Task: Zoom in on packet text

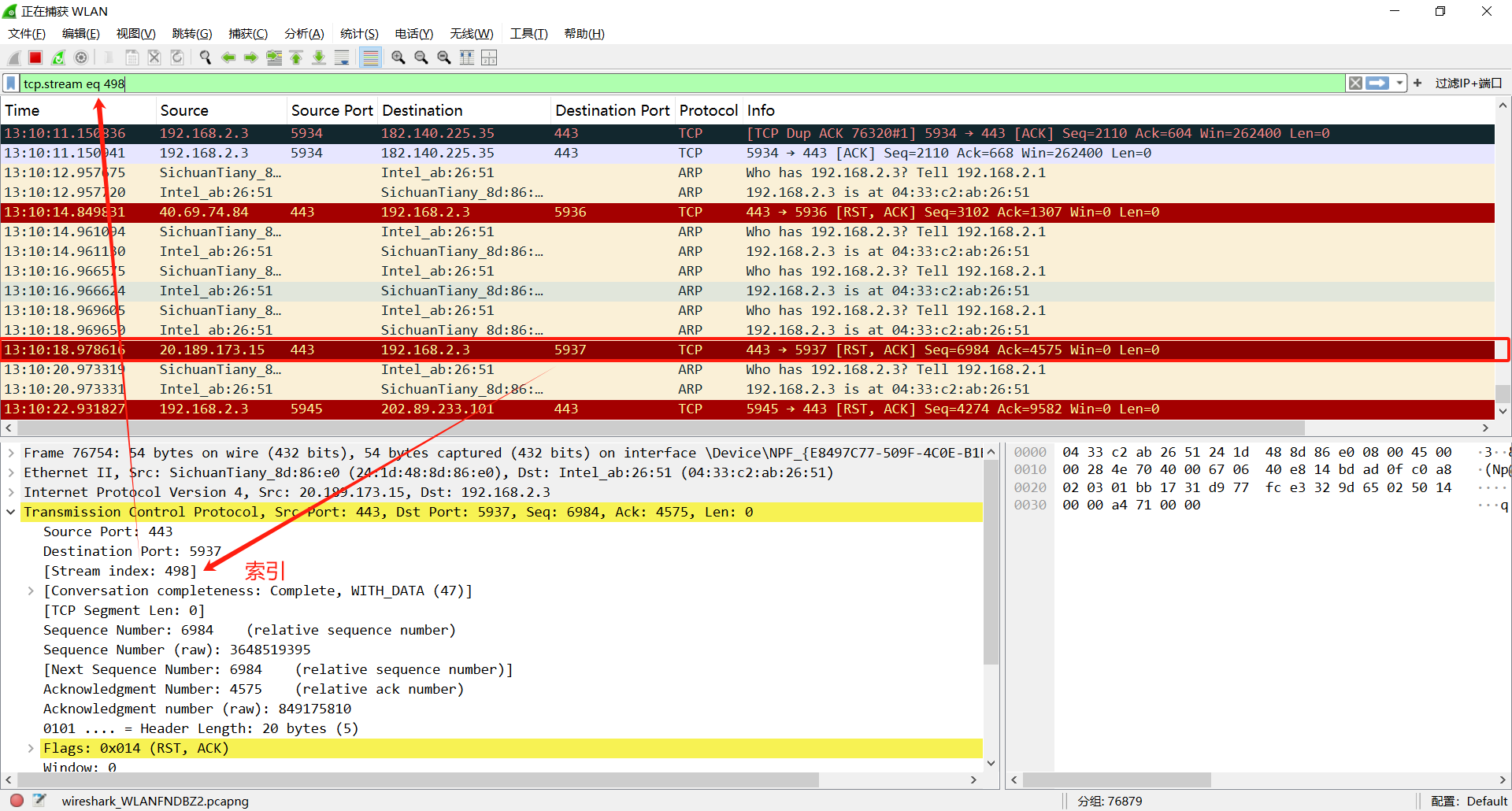Action: coord(398,57)
